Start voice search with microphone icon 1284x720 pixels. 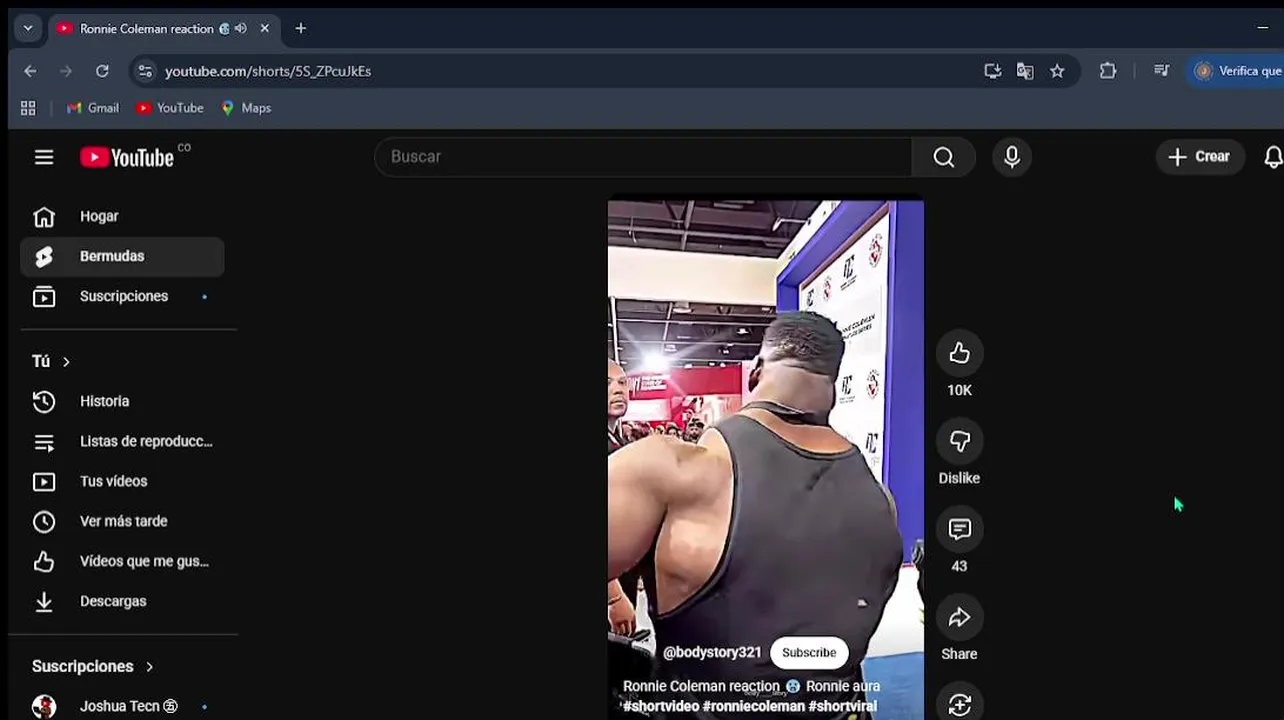click(x=1012, y=157)
